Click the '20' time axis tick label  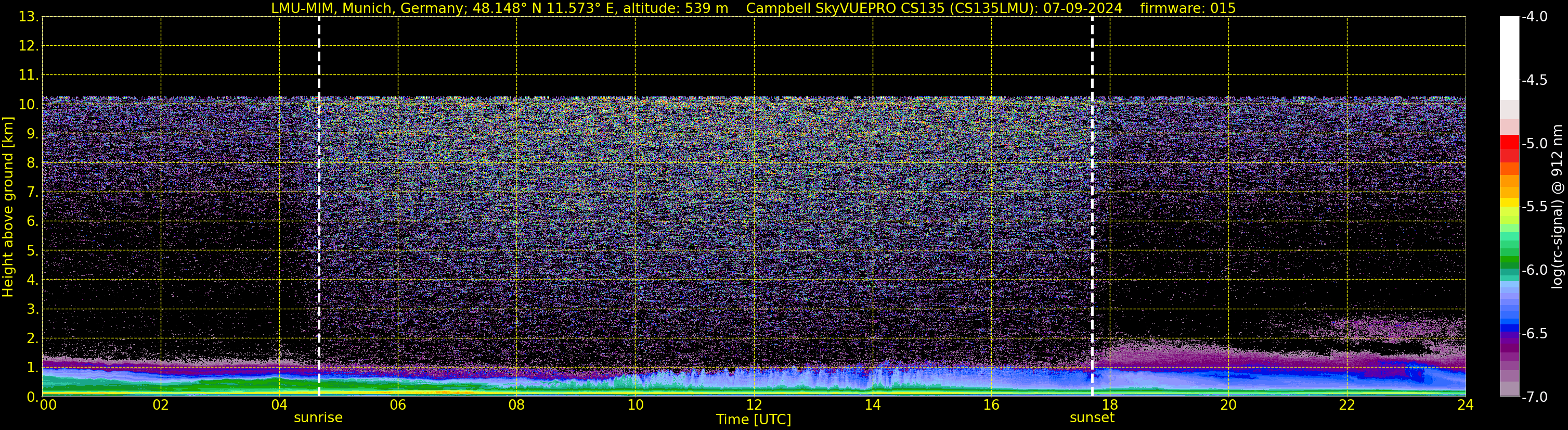coord(1228,405)
